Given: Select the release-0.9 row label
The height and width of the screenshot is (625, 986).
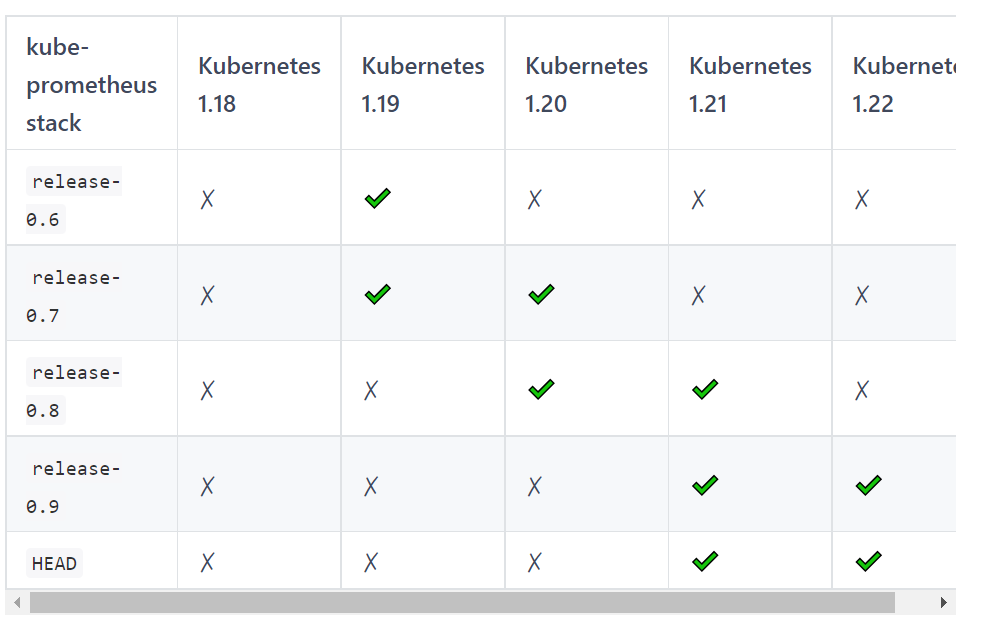Looking at the screenshot, I should [74, 487].
